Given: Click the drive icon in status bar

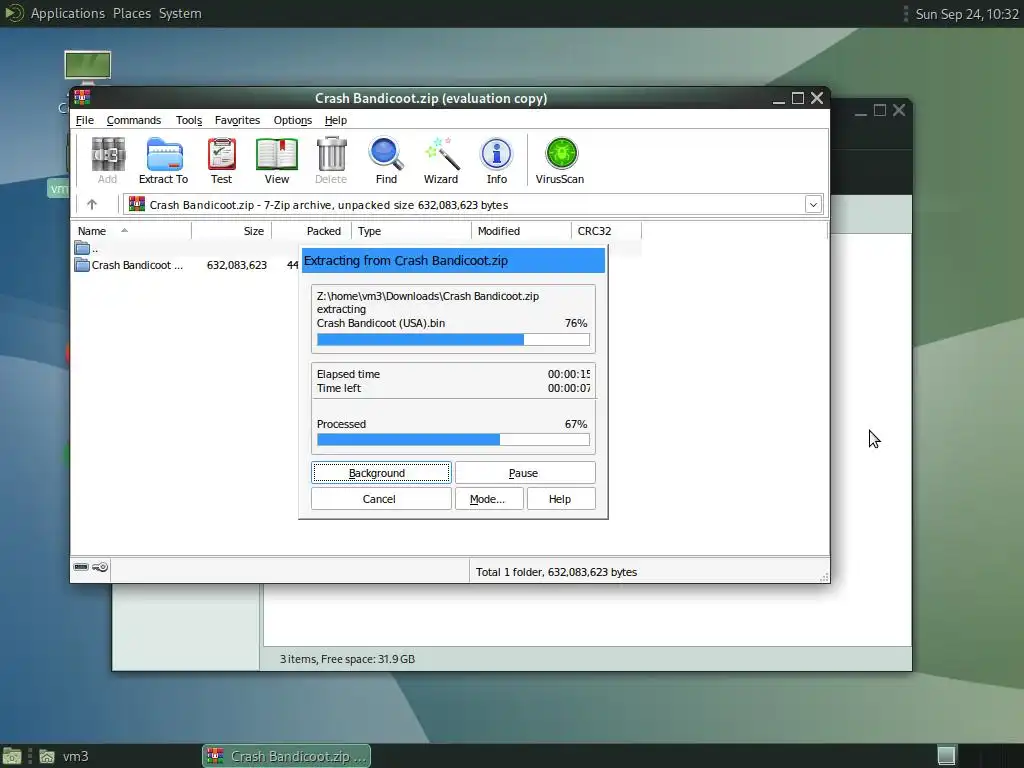Looking at the screenshot, I should click(81, 567).
